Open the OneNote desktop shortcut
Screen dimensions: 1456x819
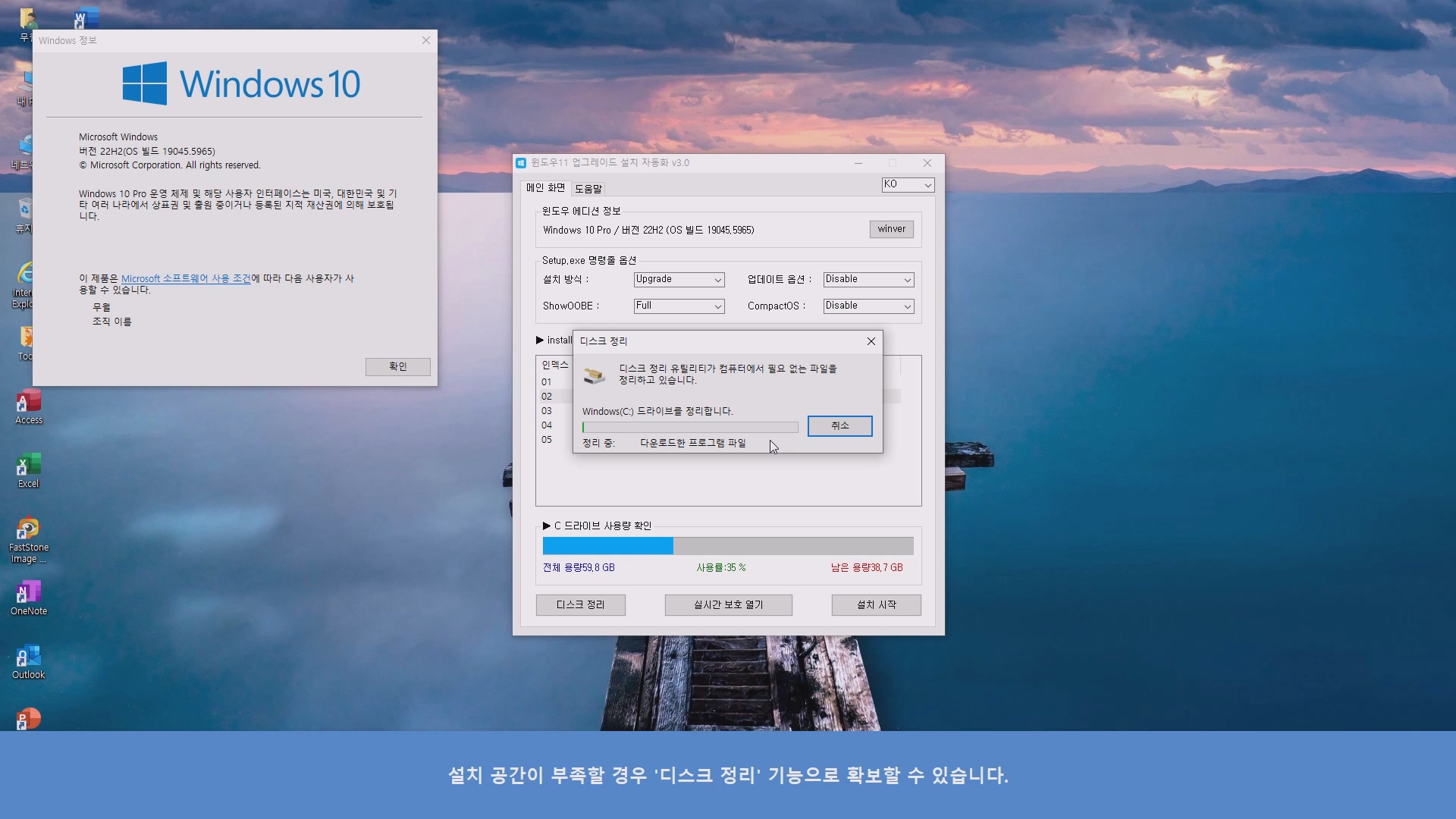pyautogui.click(x=29, y=598)
